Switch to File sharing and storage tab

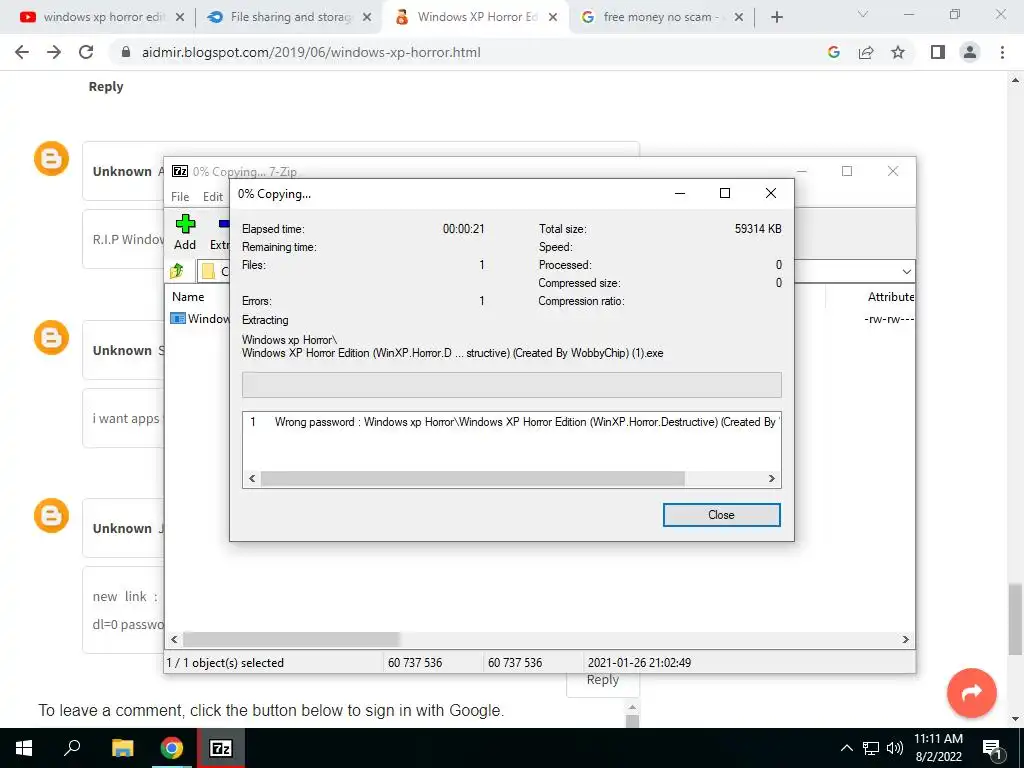coord(289,17)
